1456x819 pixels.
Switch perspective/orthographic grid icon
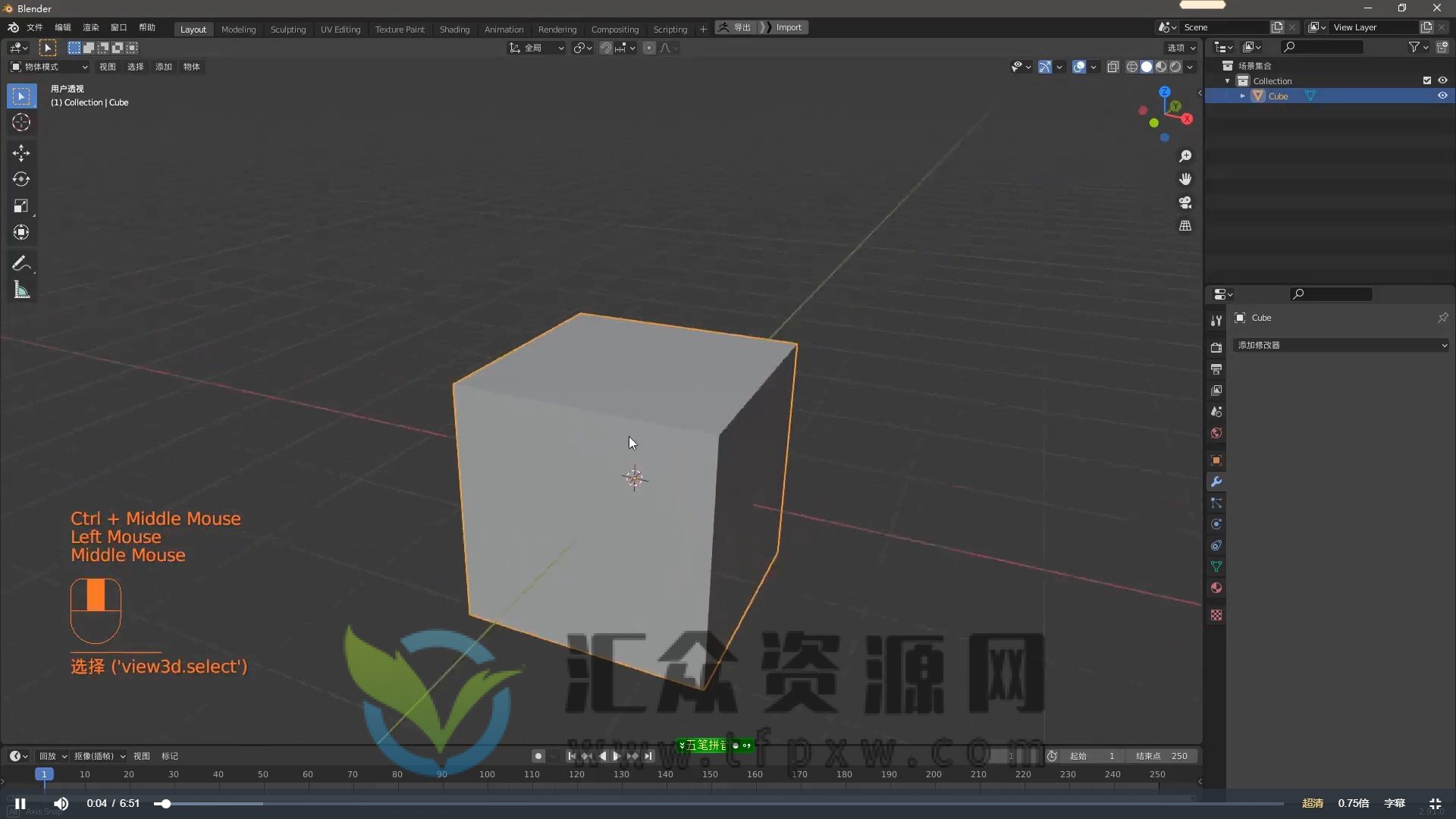pos(1185,226)
